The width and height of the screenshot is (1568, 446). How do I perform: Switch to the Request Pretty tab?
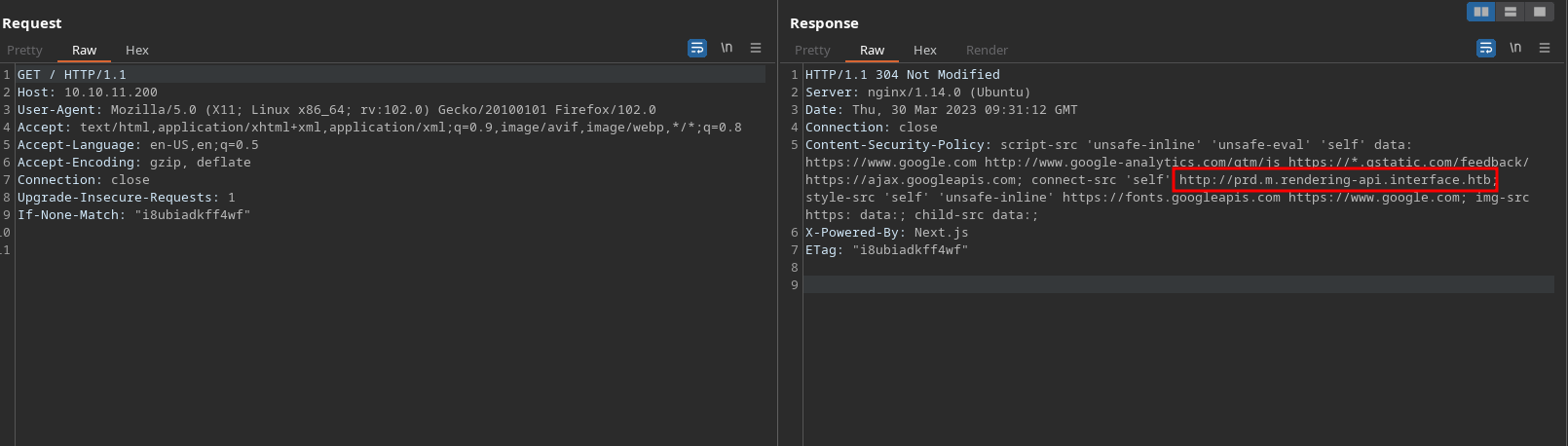(25, 50)
